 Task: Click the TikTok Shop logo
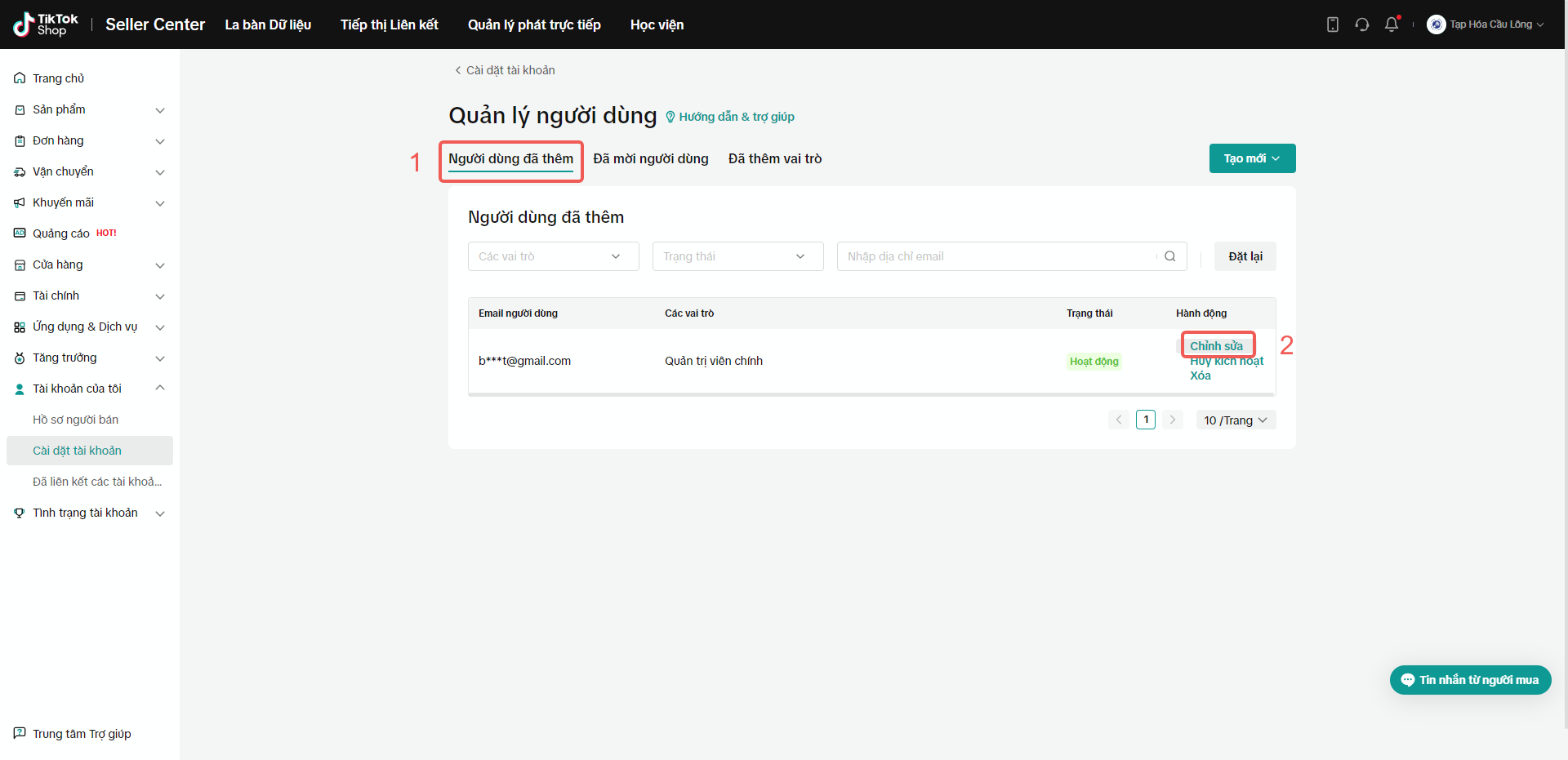46,24
